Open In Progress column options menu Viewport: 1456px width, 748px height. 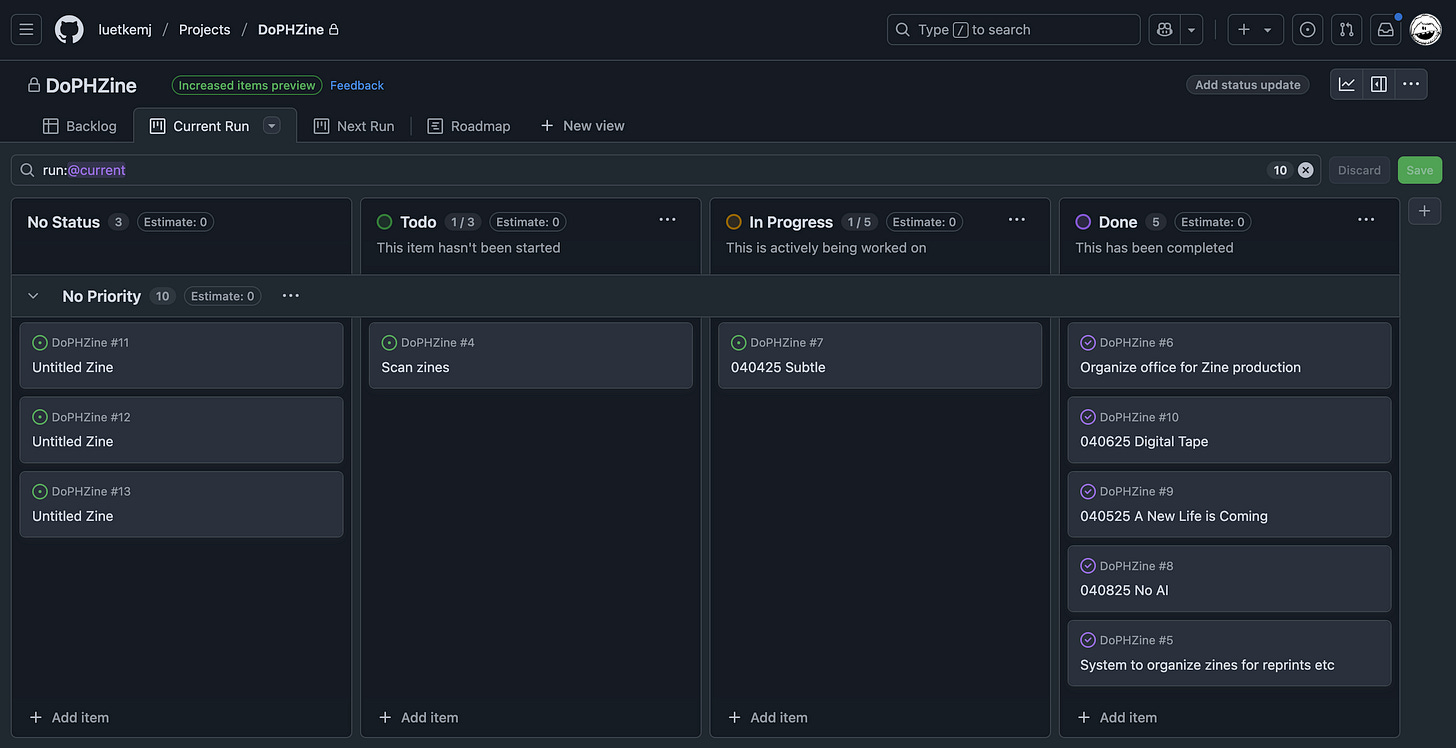point(1017,220)
